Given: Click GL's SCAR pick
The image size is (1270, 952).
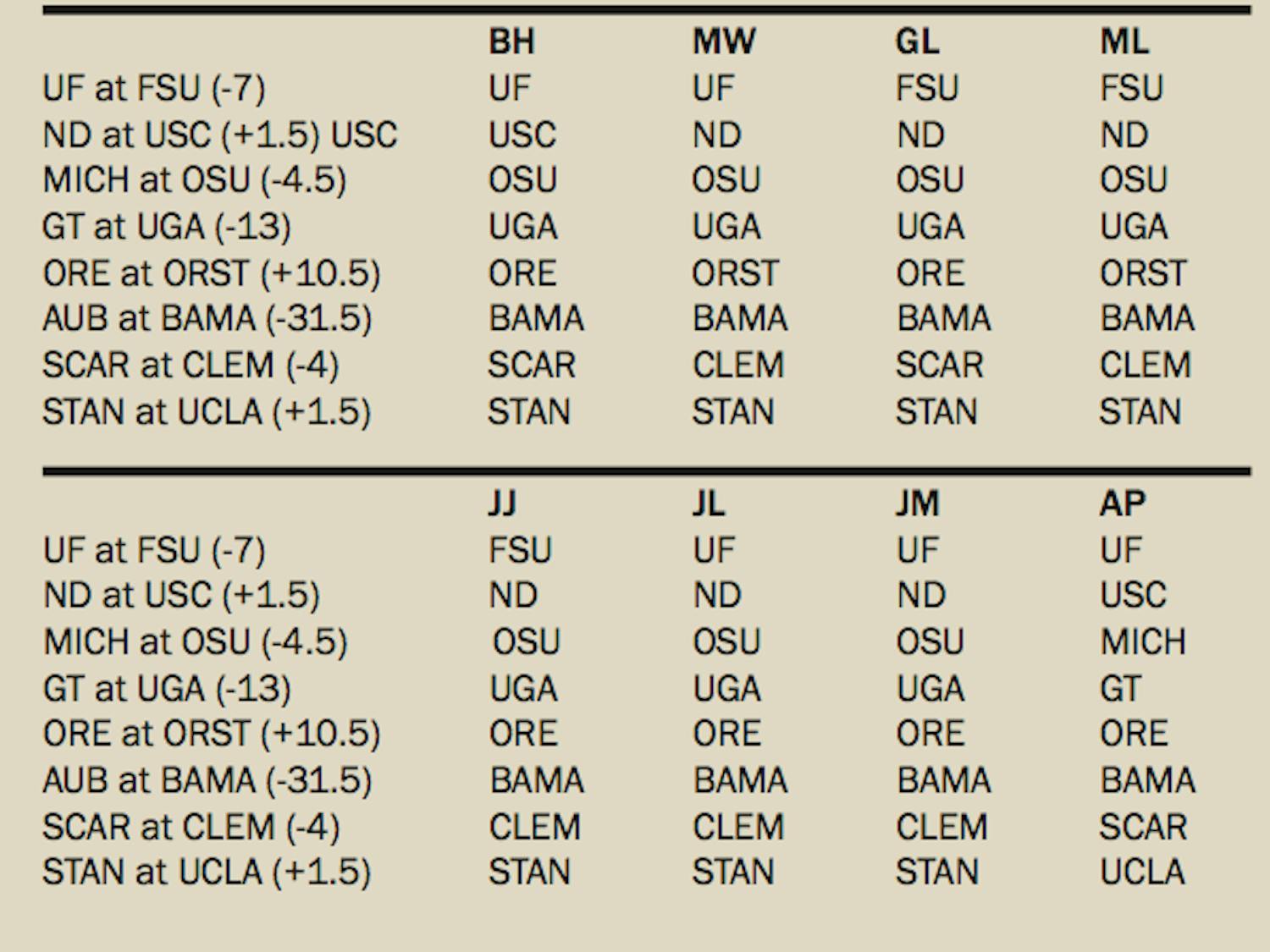Looking at the screenshot, I should (939, 366).
